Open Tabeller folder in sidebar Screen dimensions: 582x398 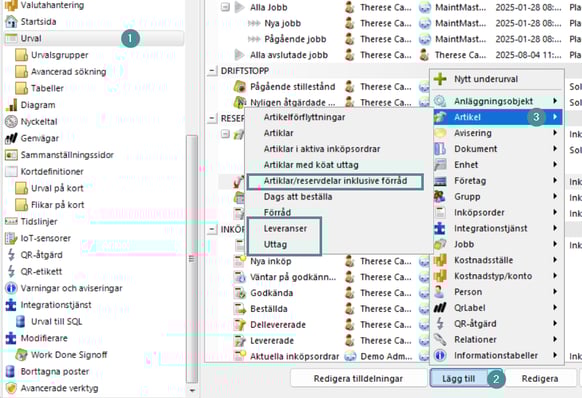coord(39,88)
